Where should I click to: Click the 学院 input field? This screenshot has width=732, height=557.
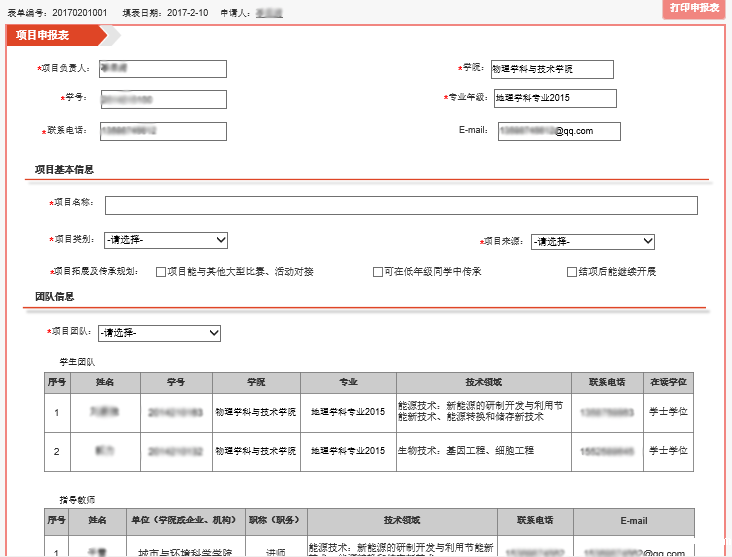tap(550, 69)
